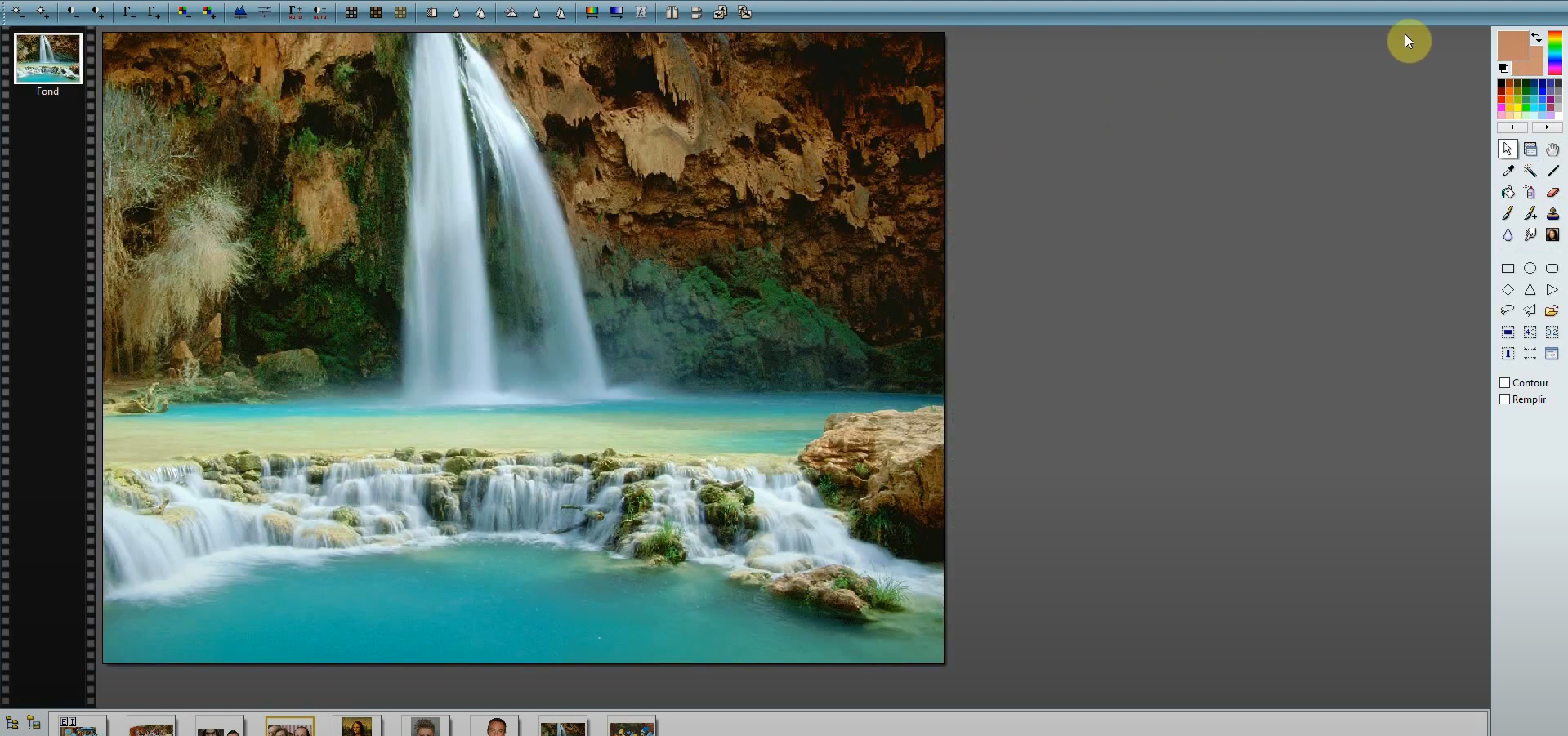Select the advanced brush tool

point(1530,213)
